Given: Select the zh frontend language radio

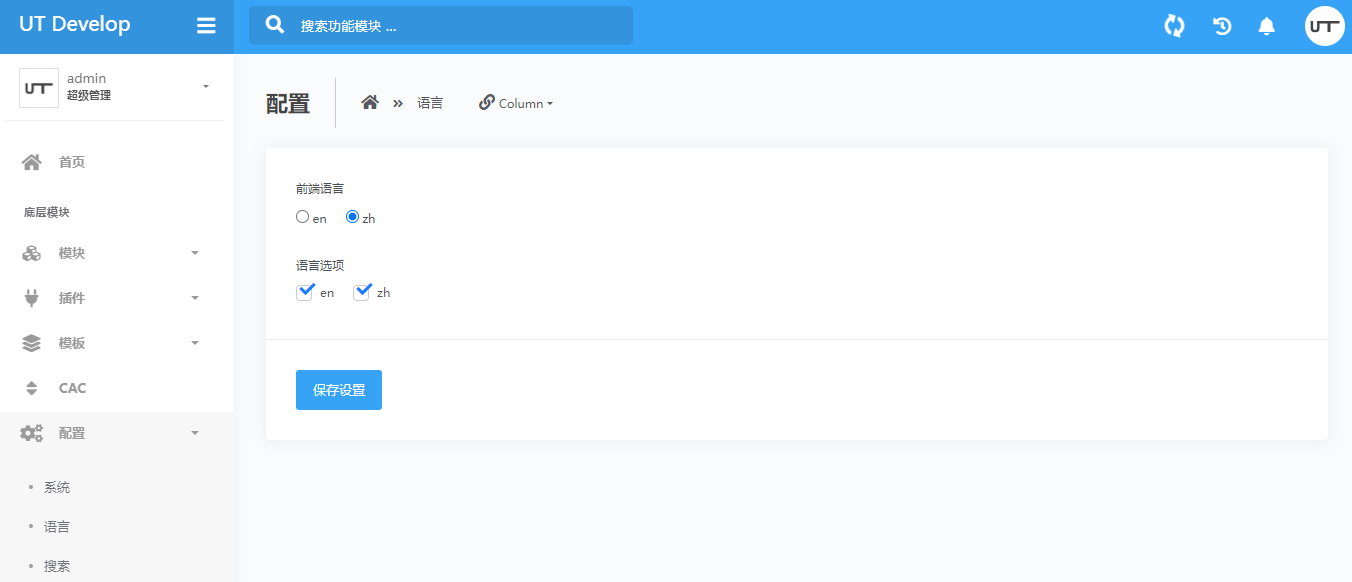Looking at the screenshot, I should pos(352,217).
